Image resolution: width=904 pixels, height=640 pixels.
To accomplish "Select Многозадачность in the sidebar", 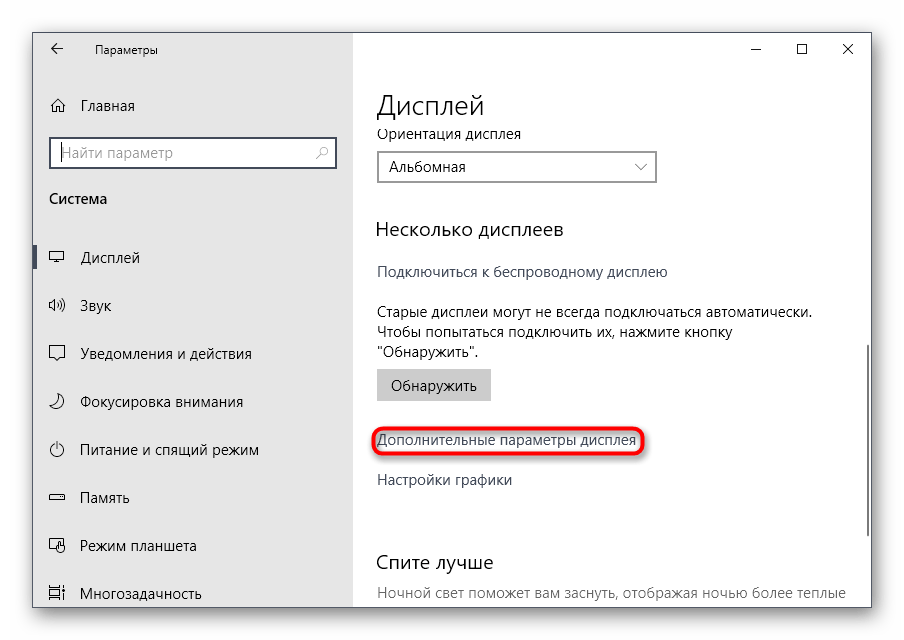I will [140, 594].
